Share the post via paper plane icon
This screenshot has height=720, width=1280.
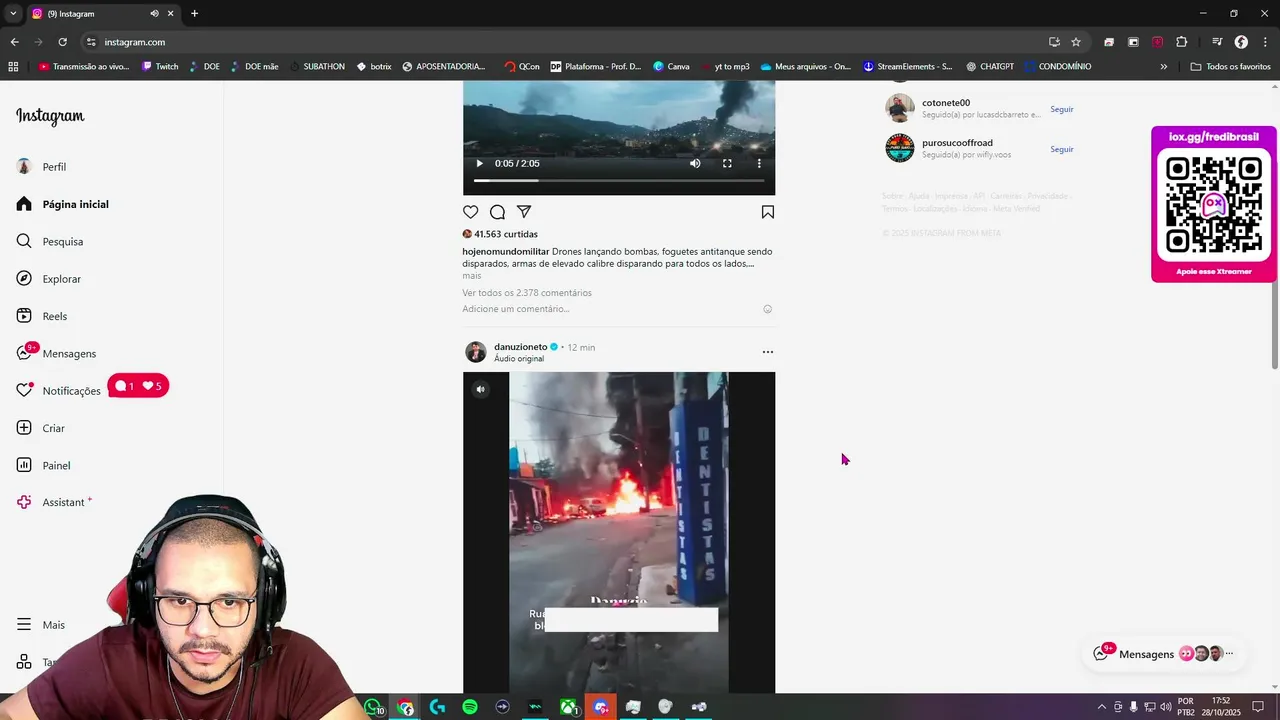[x=524, y=212]
